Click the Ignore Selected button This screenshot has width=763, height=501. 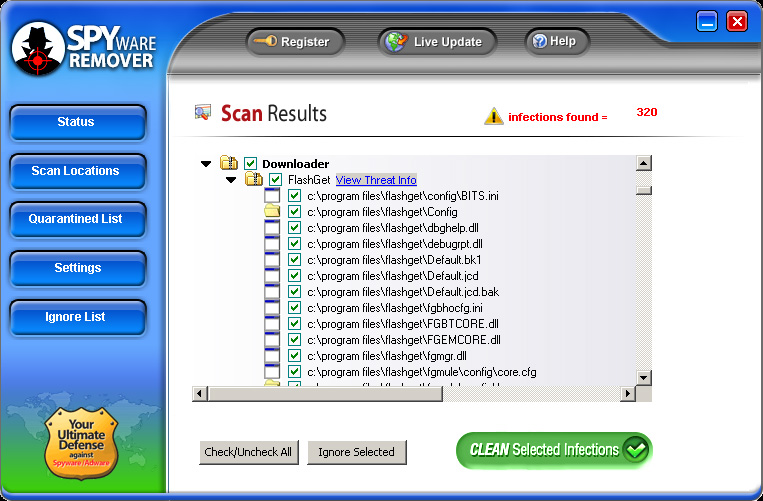click(x=357, y=452)
